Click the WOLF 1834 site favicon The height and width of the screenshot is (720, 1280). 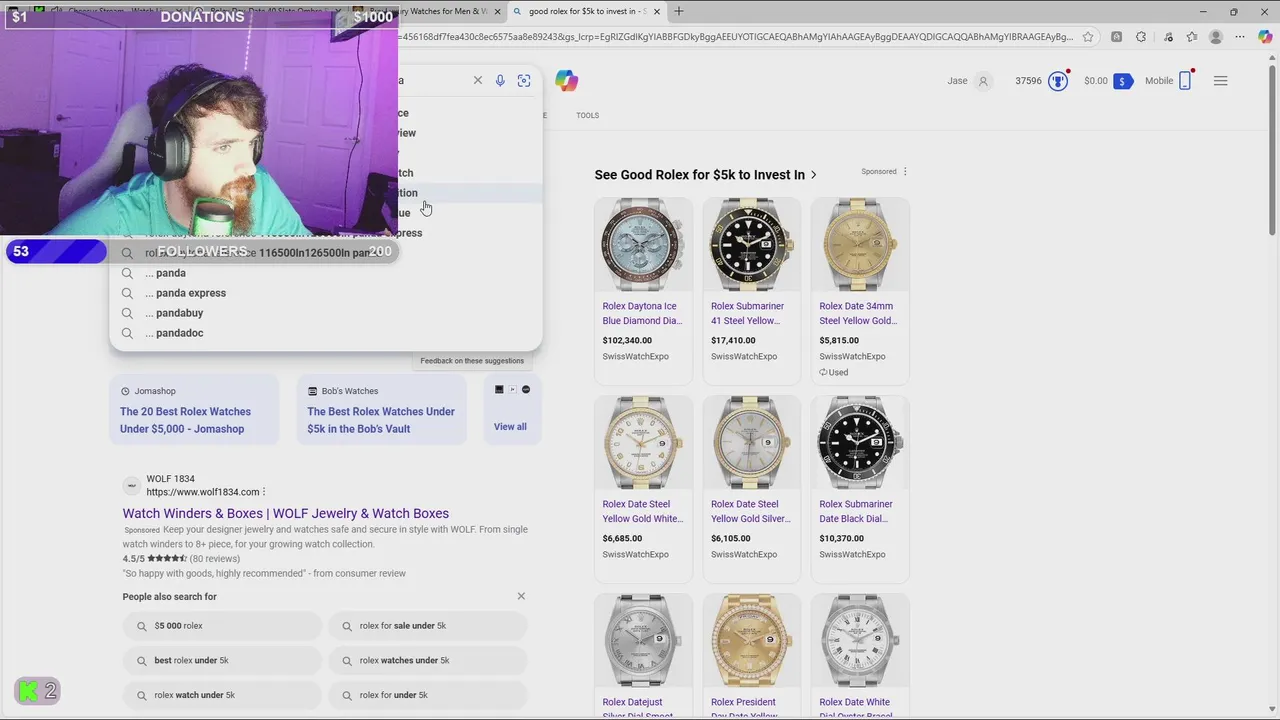coord(131,486)
